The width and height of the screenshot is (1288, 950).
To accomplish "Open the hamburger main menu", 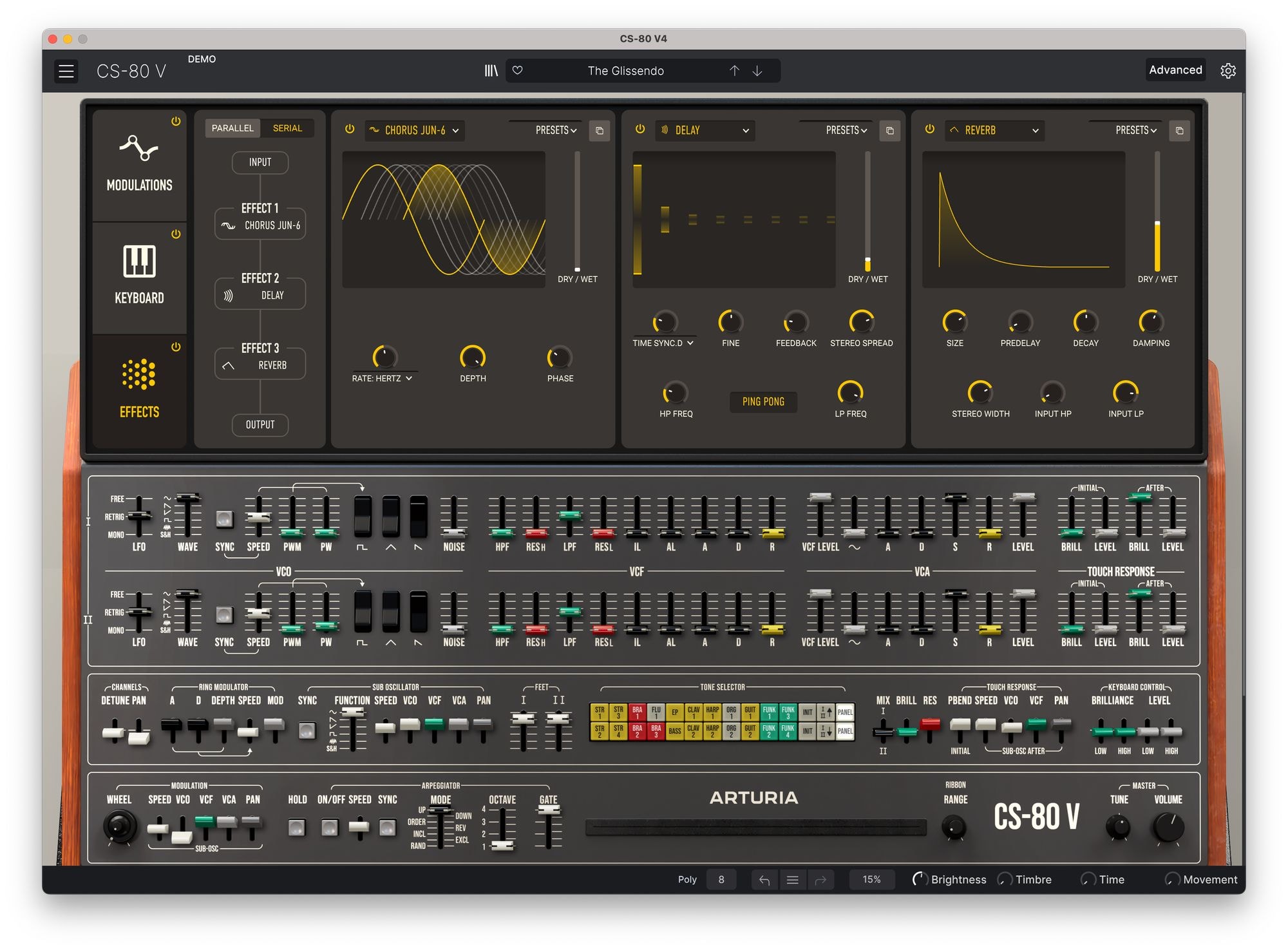I will tap(66, 71).
